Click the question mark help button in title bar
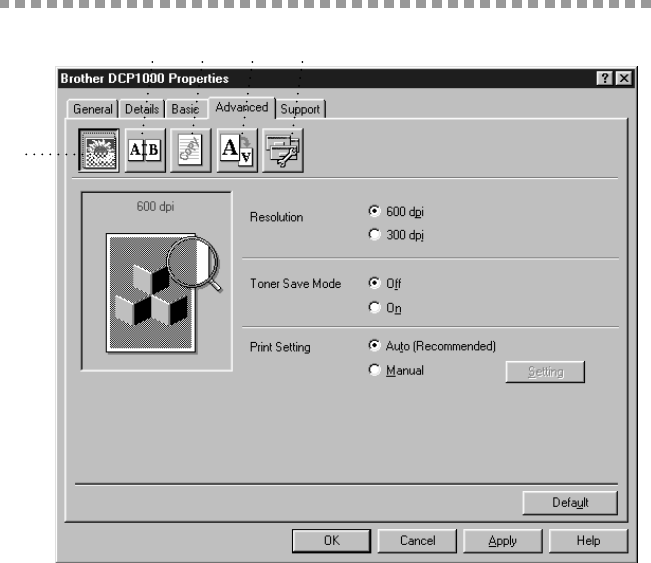This screenshot has height=563, width=651. tap(605, 78)
